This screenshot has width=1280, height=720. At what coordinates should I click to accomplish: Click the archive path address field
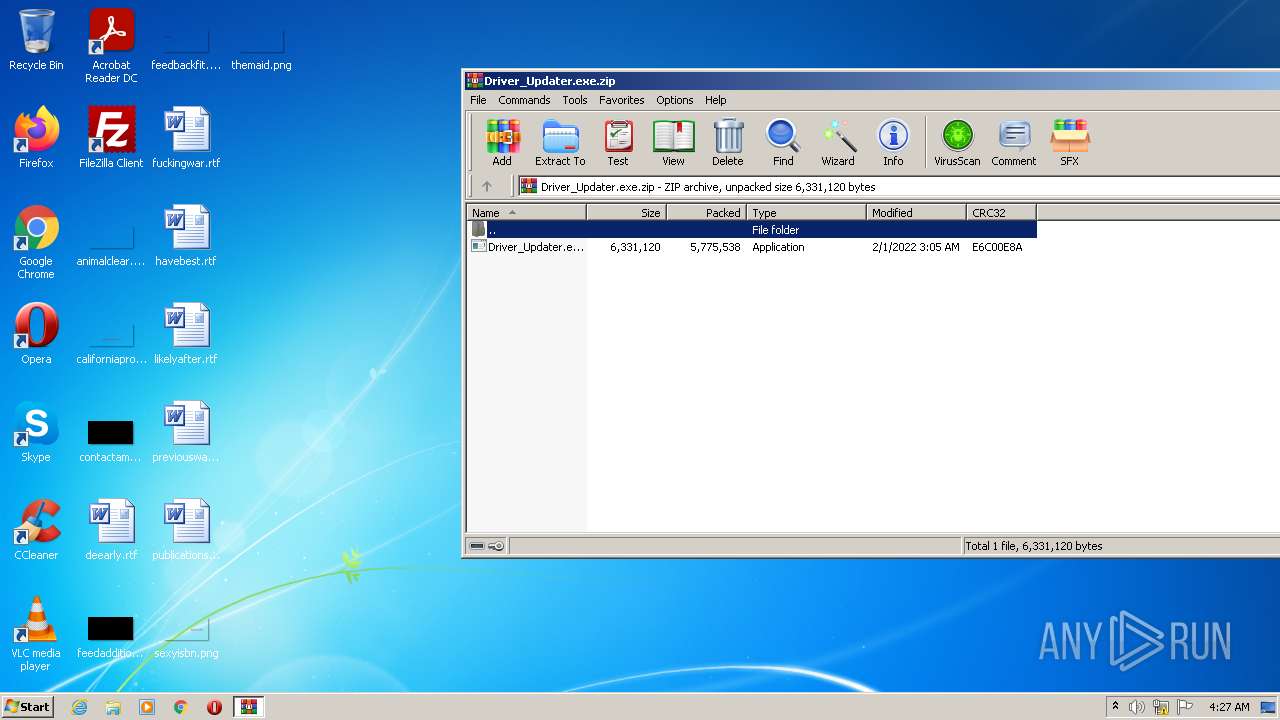tap(898, 186)
